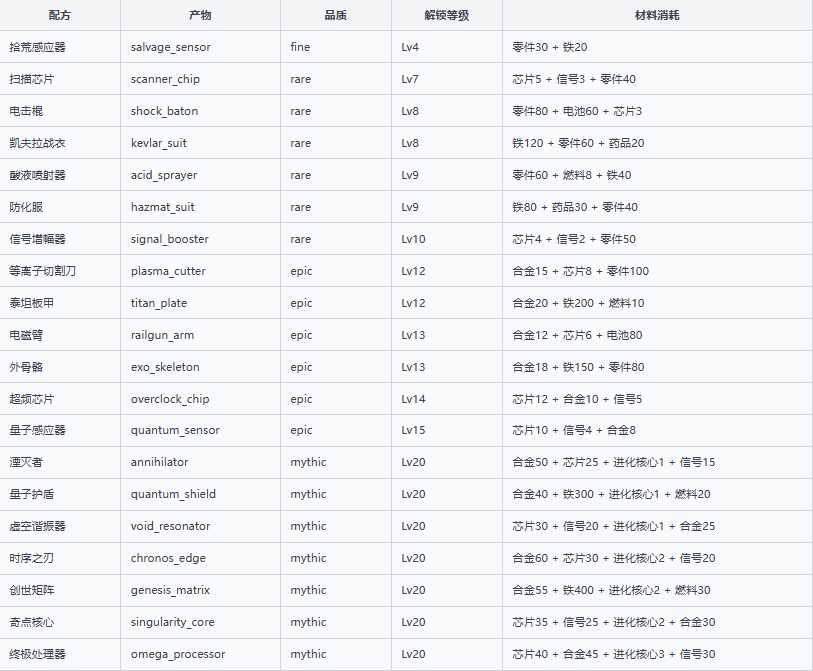The height and width of the screenshot is (671, 813).
Task: Select the annihilator product cell
Action: 200,462
